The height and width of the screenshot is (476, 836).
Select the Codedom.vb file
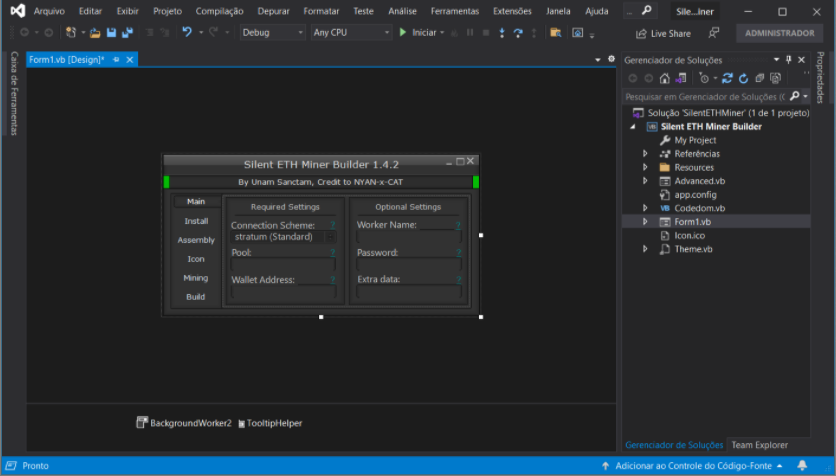[699, 208]
